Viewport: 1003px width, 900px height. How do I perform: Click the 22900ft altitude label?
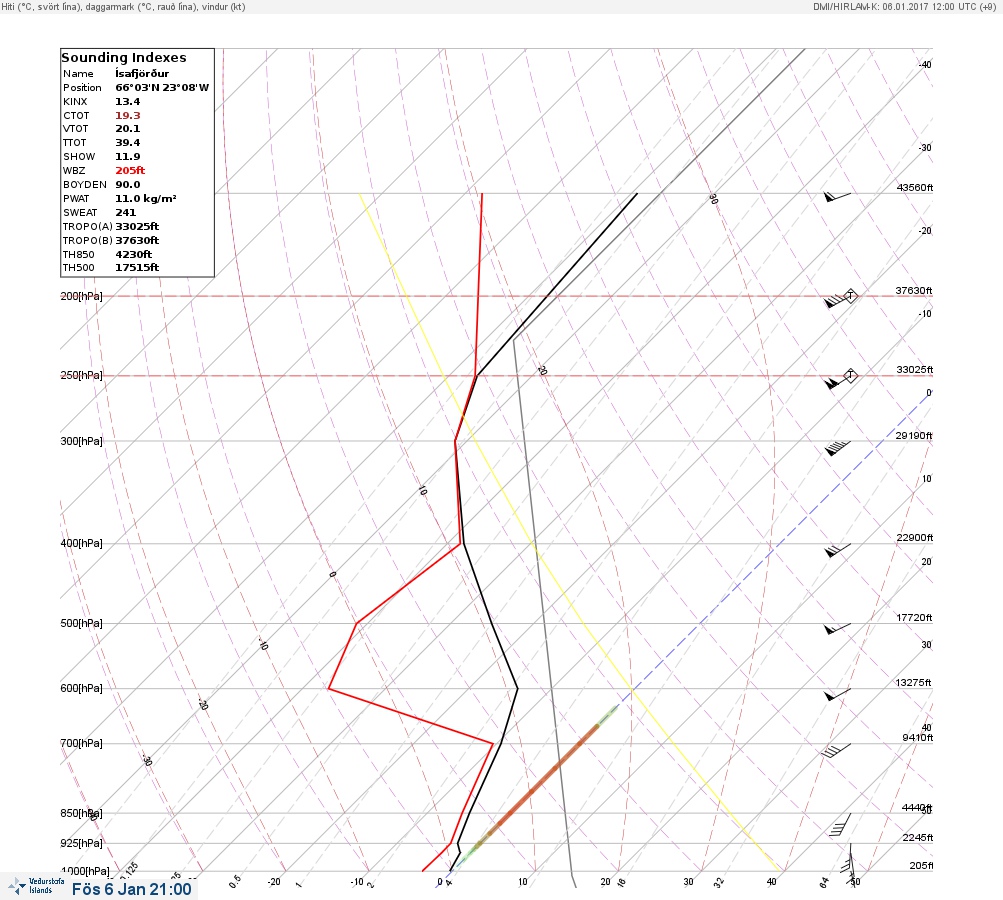click(x=915, y=537)
